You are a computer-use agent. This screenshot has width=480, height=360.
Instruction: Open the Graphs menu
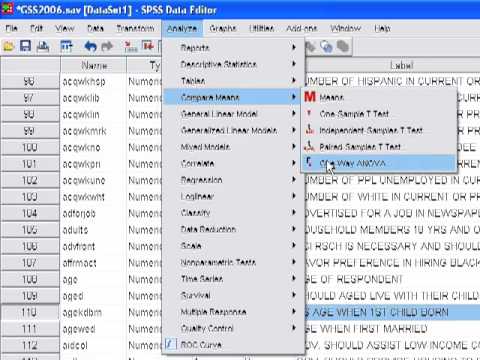(223, 28)
